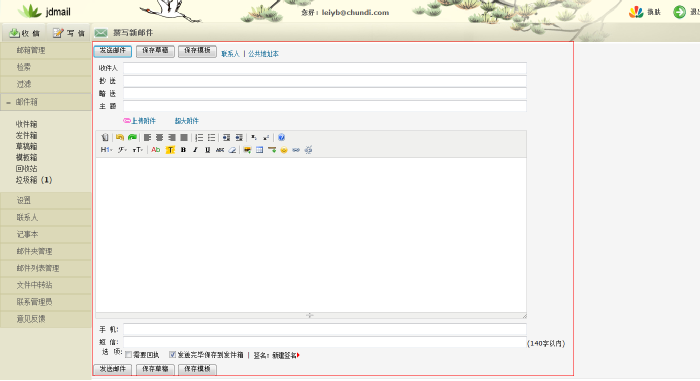Click the first editor toolbar icon before undo
The width and height of the screenshot is (700, 381).
[104, 138]
